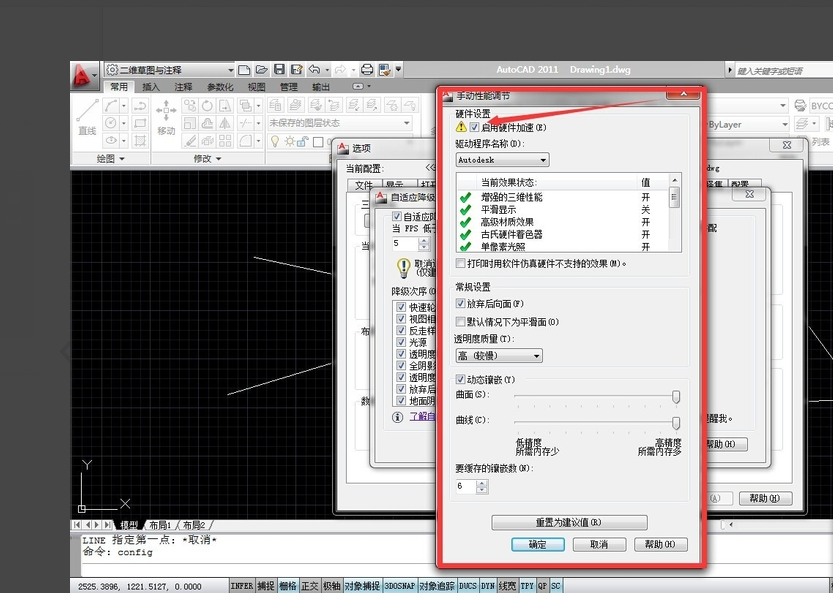Switch to the 常用 ribbon tab
833x593 pixels.
tap(119, 87)
